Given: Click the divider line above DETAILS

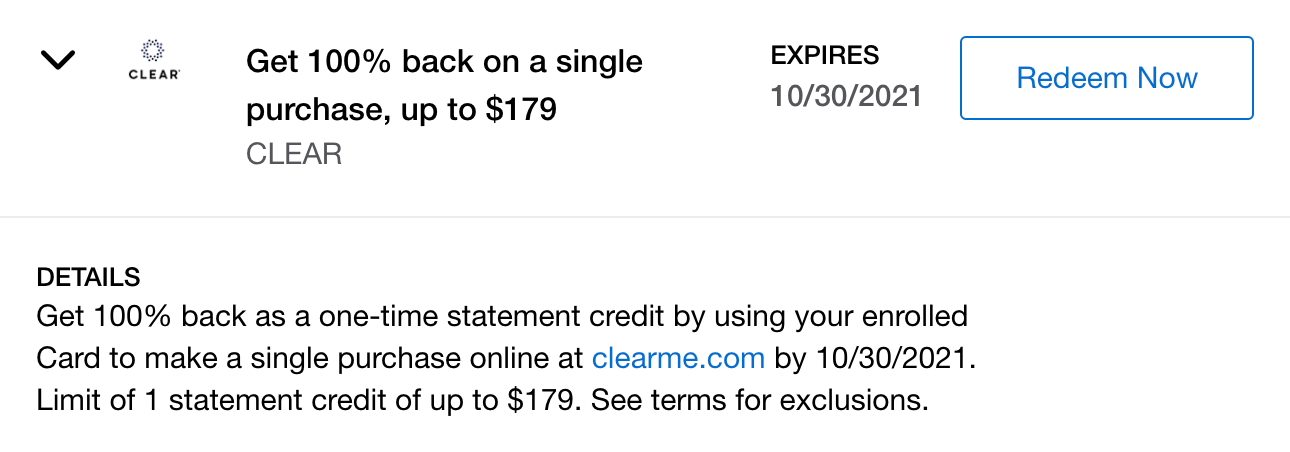Looking at the screenshot, I should coord(645,217).
